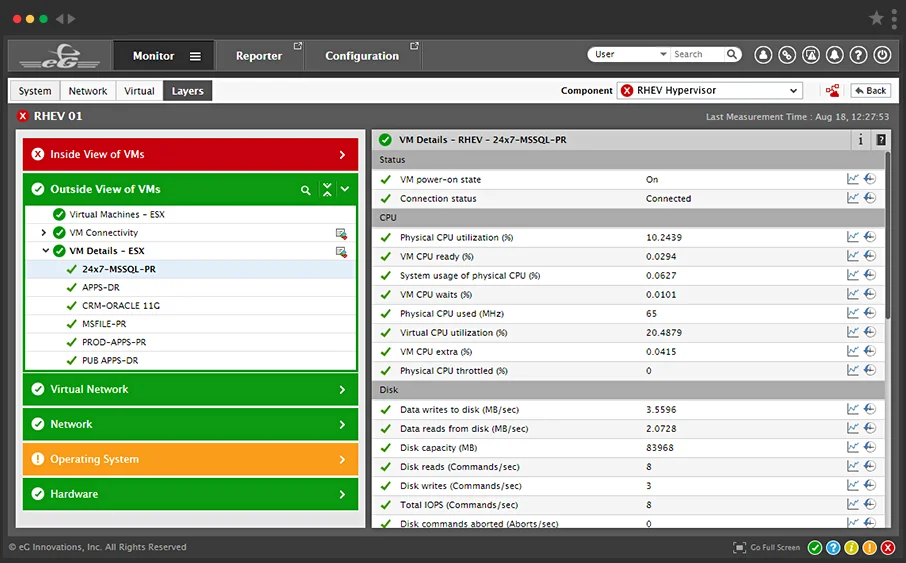The image size is (906, 563).
Task: Expand the Inside View of VMs layer
Action: click(x=342, y=155)
